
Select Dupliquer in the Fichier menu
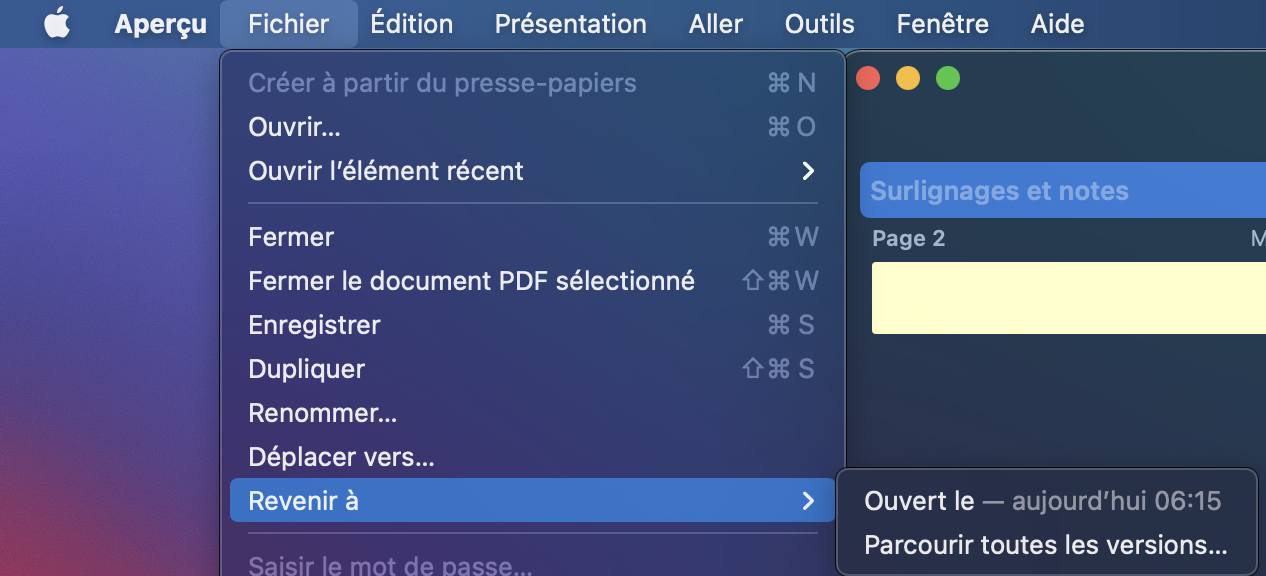pyautogui.click(x=306, y=369)
